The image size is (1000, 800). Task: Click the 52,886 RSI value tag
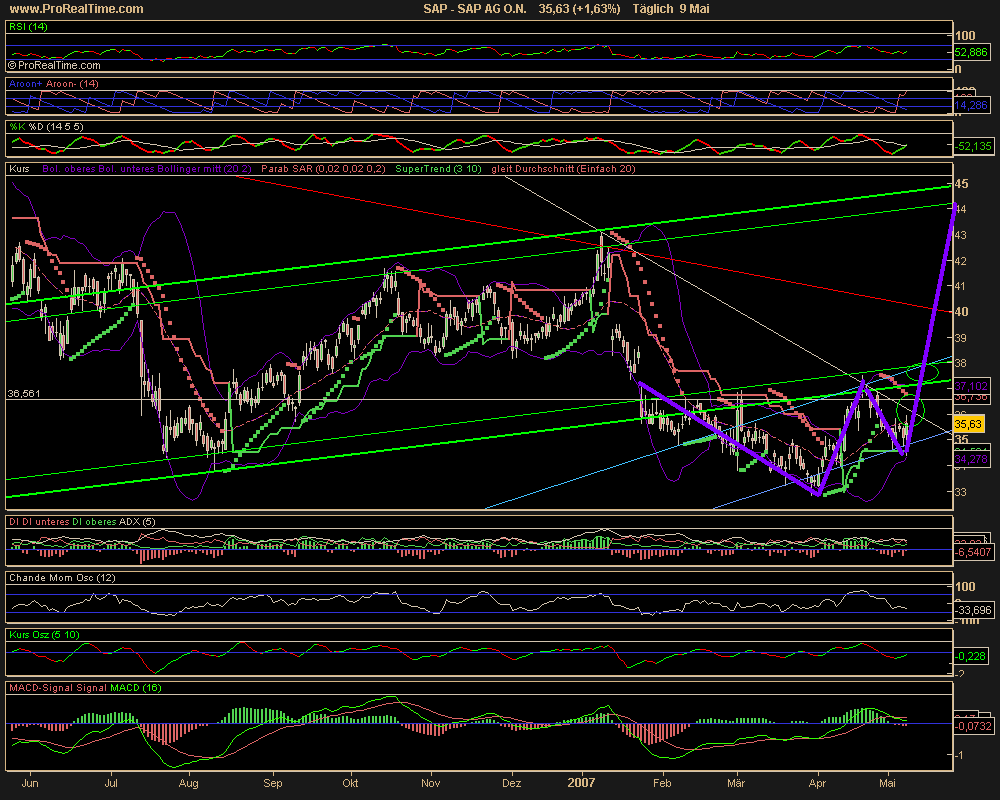[968, 51]
